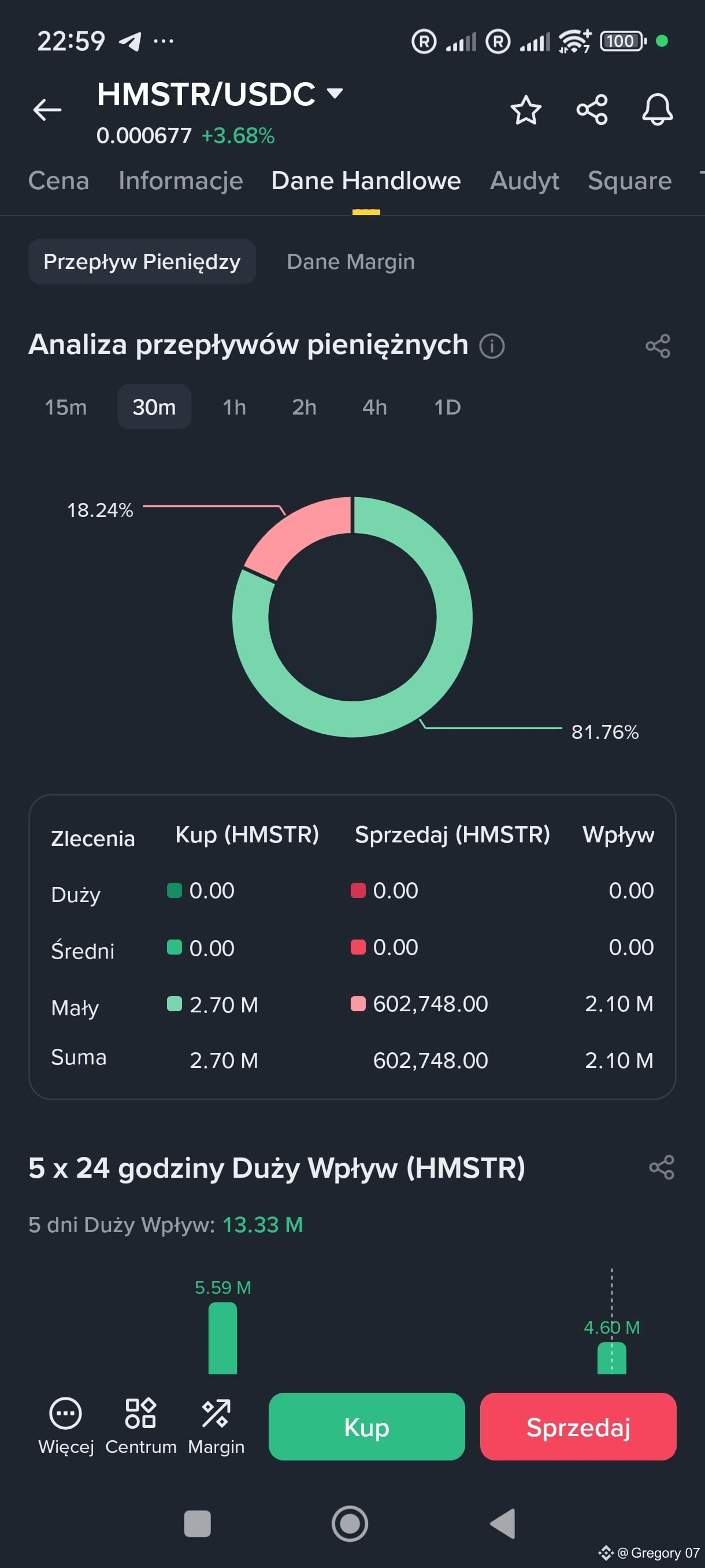Tap the green Kup button
Screen dimensions: 705x1568
pos(366,1426)
